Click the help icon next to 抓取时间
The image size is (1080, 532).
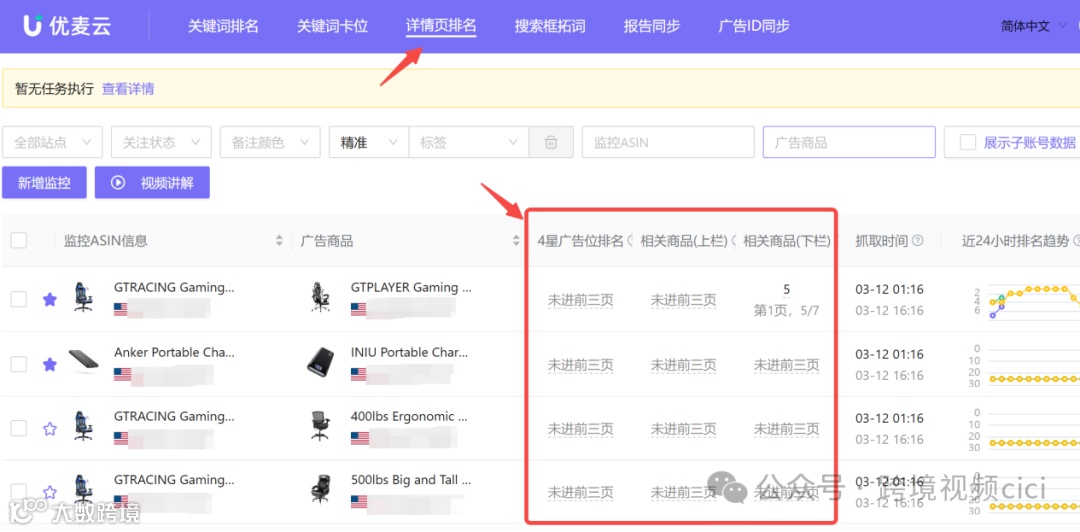(x=917, y=241)
